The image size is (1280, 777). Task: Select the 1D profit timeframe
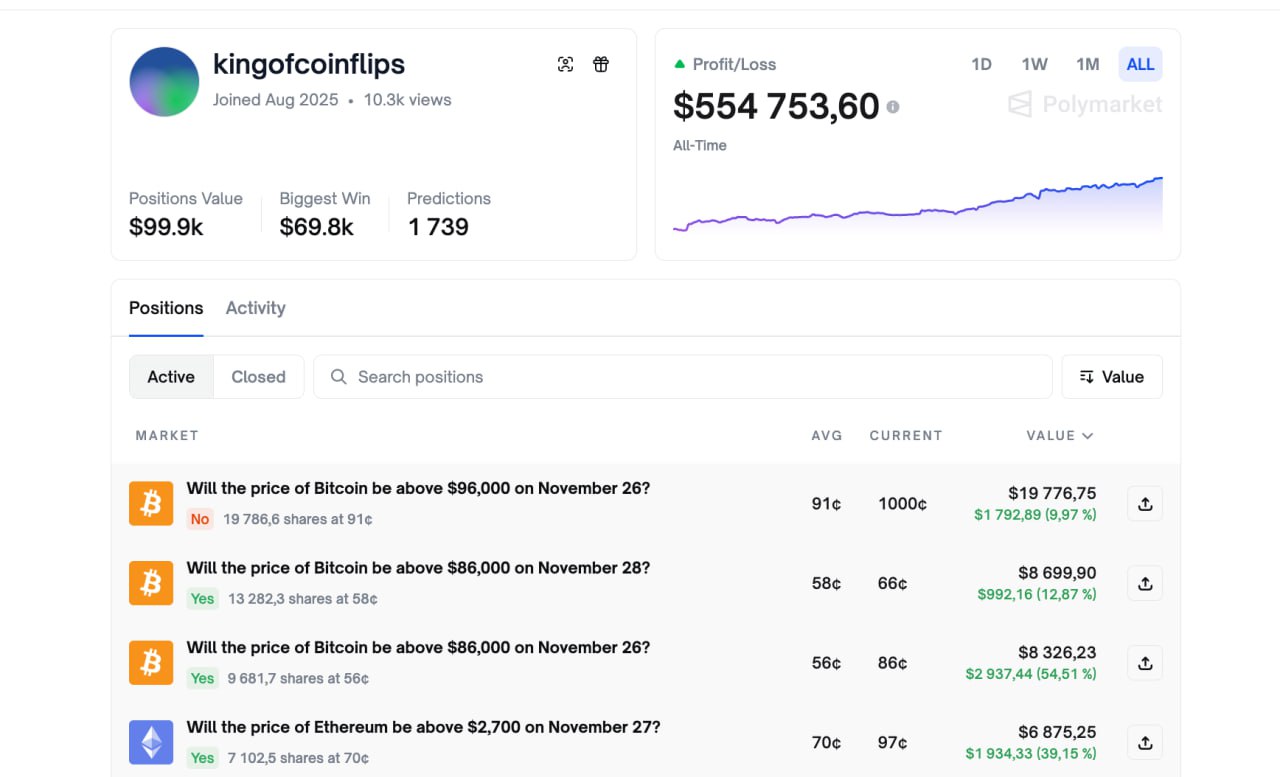point(981,64)
